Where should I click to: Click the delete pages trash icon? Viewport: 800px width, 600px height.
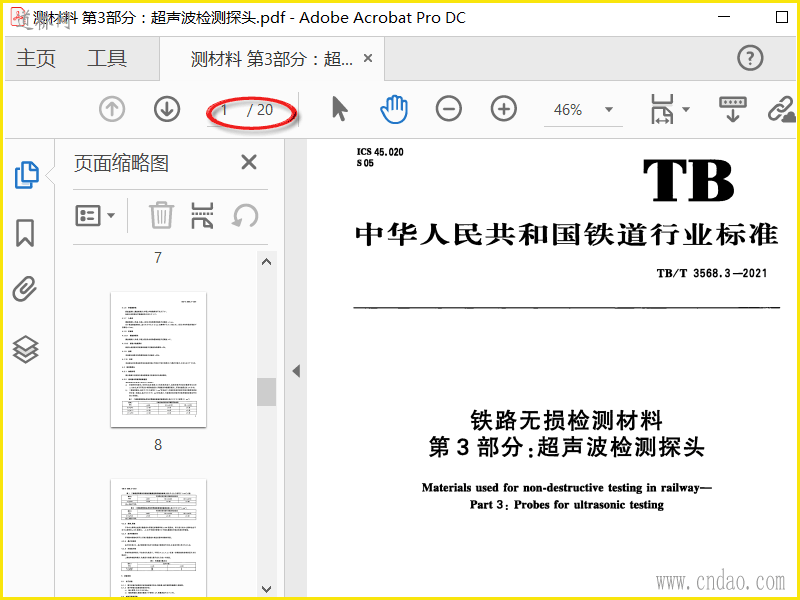tap(161, 215)
